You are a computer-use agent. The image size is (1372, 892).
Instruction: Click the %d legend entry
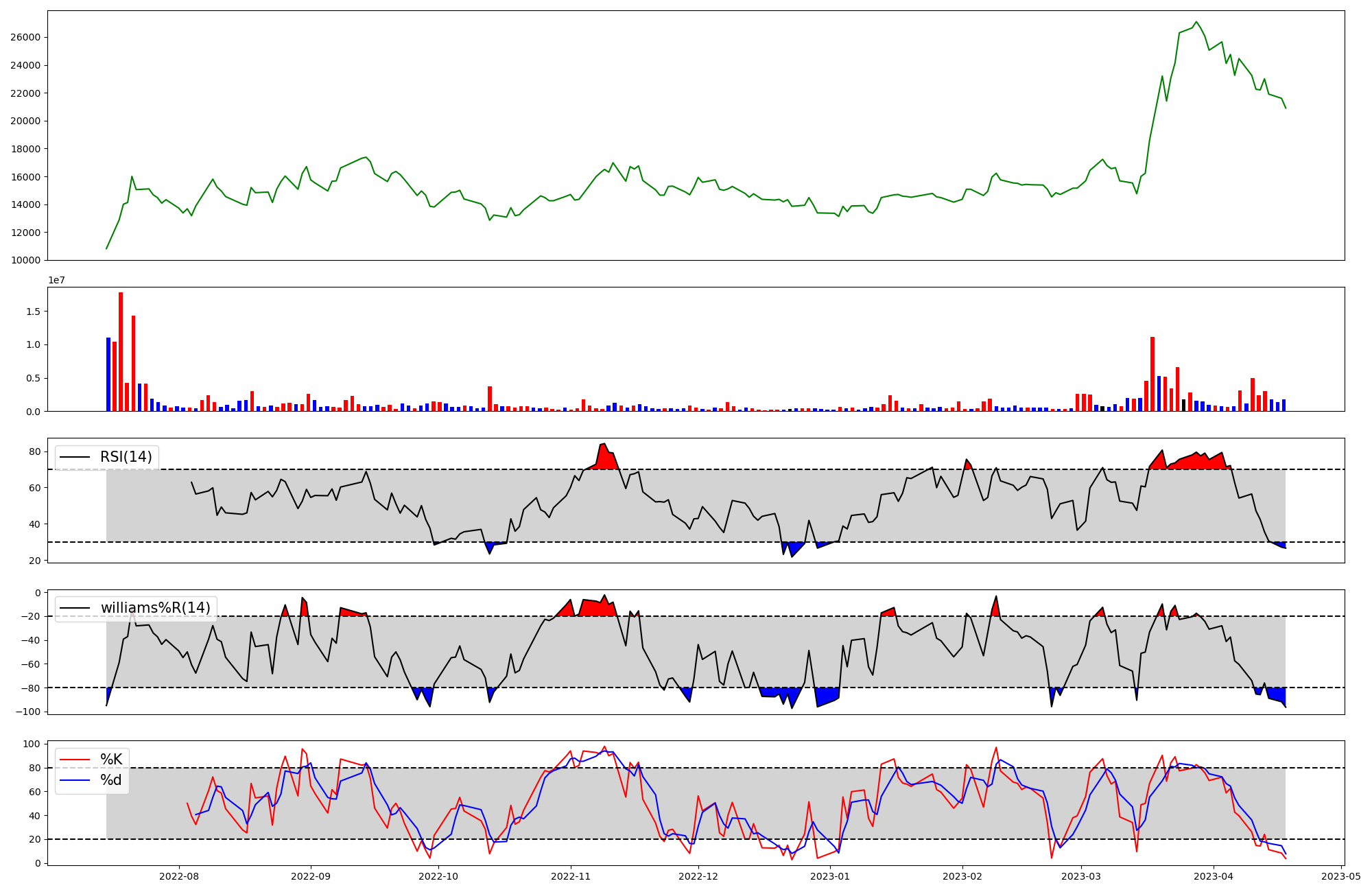point(111,781)
